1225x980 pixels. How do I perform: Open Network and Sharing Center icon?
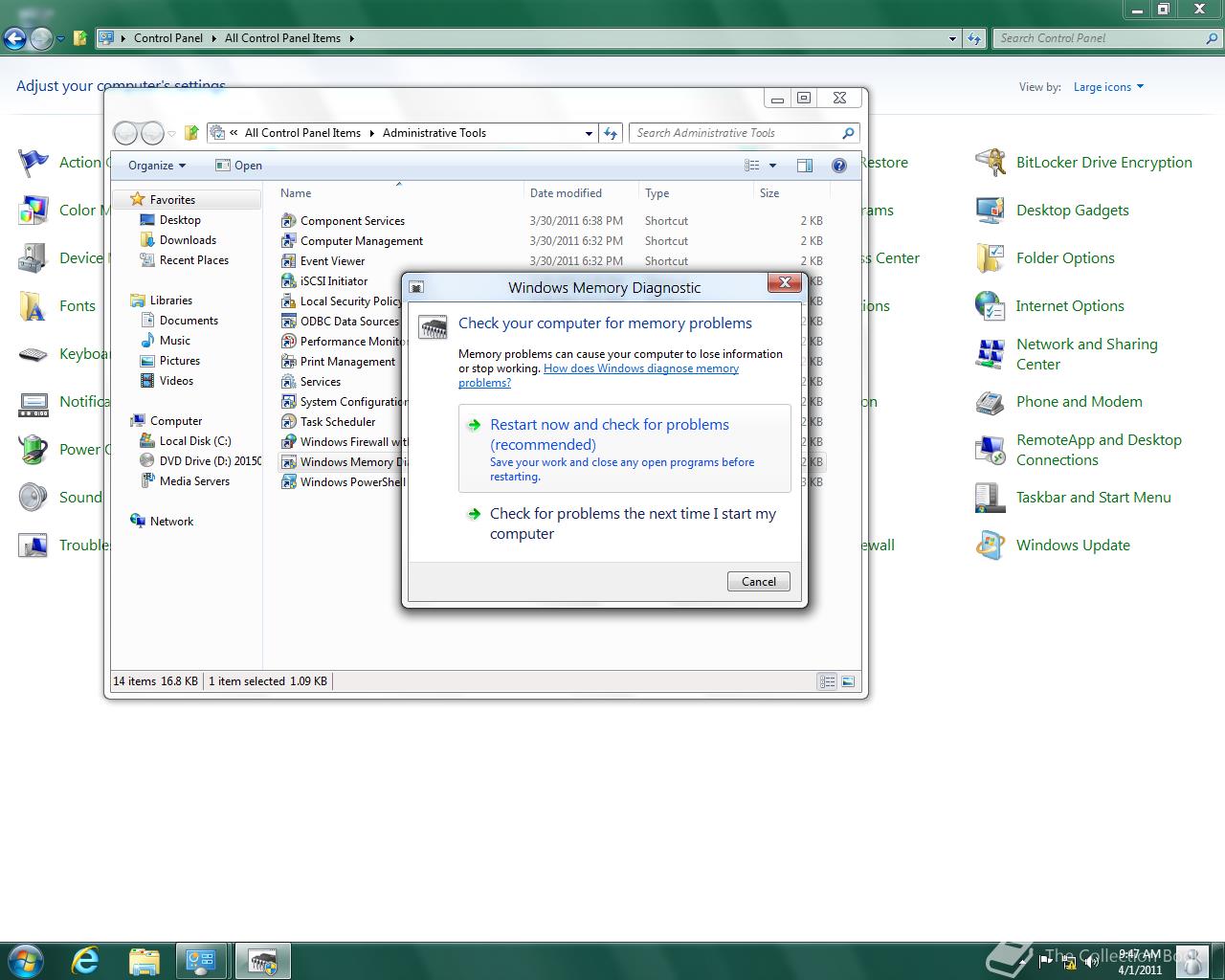(990, 354)
